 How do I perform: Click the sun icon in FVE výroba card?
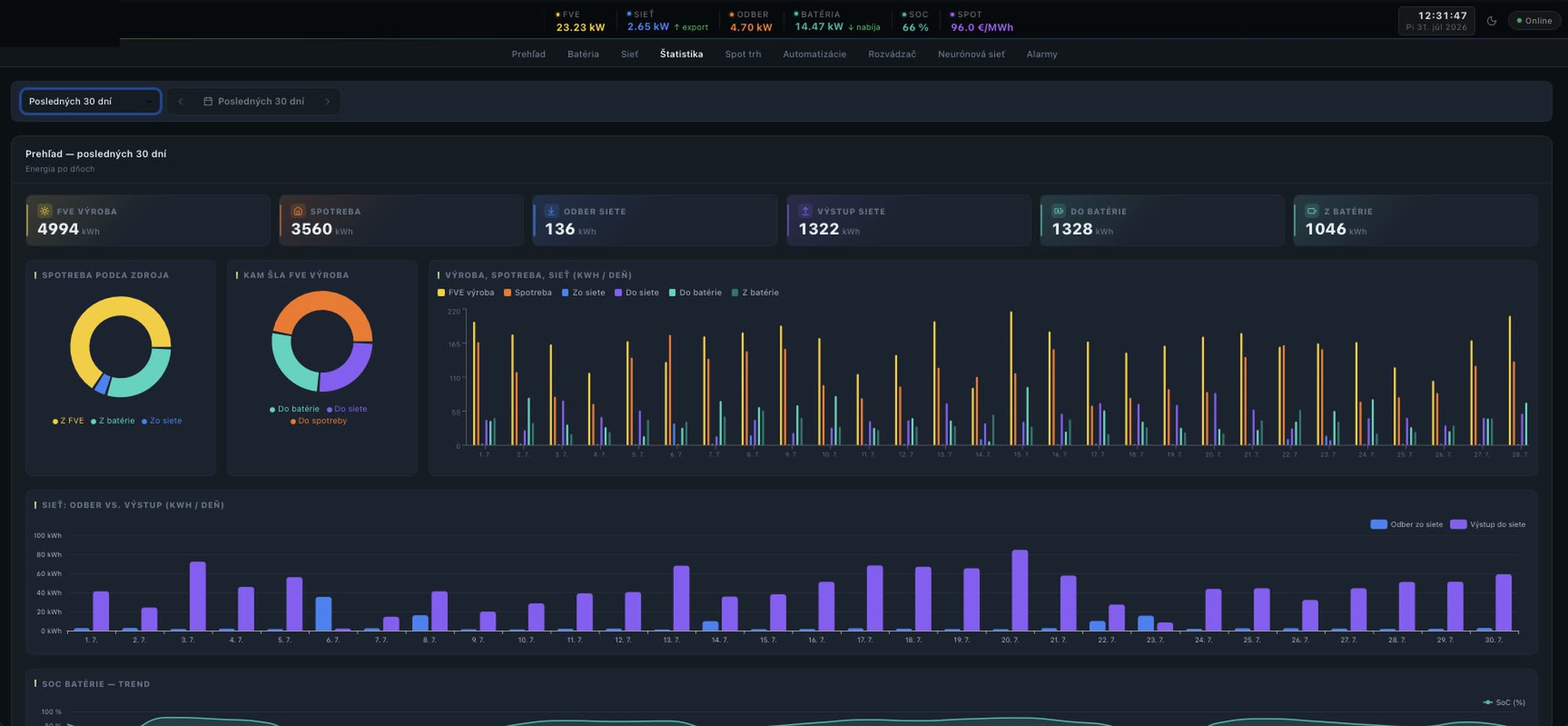pyautogui.click(x=45, y=211)
